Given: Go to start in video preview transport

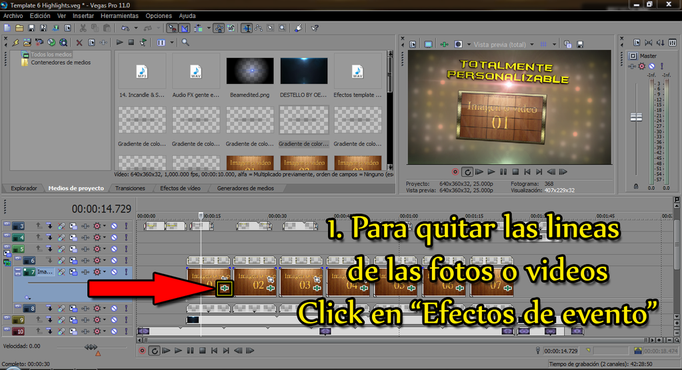Looking at the screenshot, I should point(527,172).
